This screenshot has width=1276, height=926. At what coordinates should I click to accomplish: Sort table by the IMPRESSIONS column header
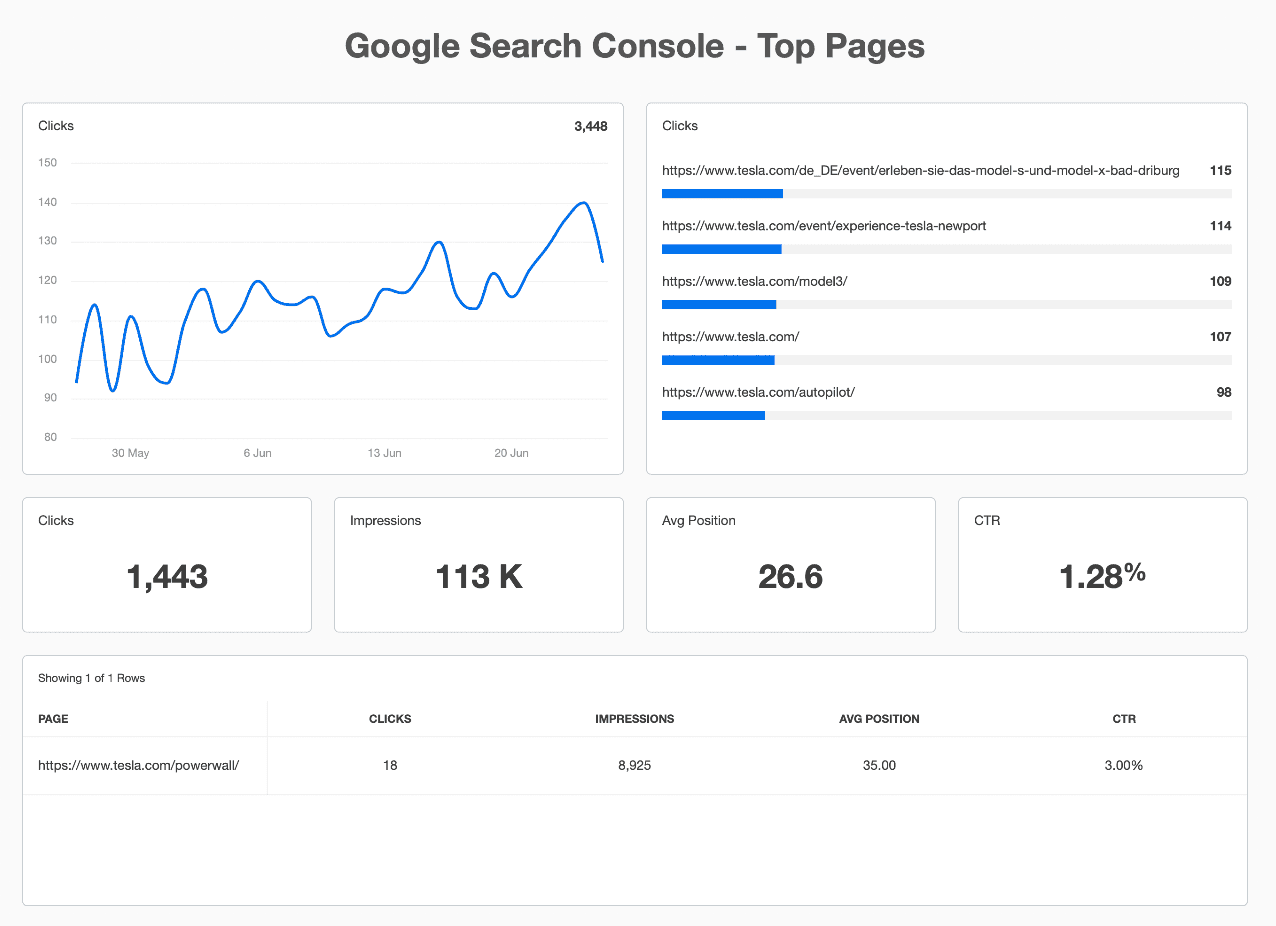[634, 719]
